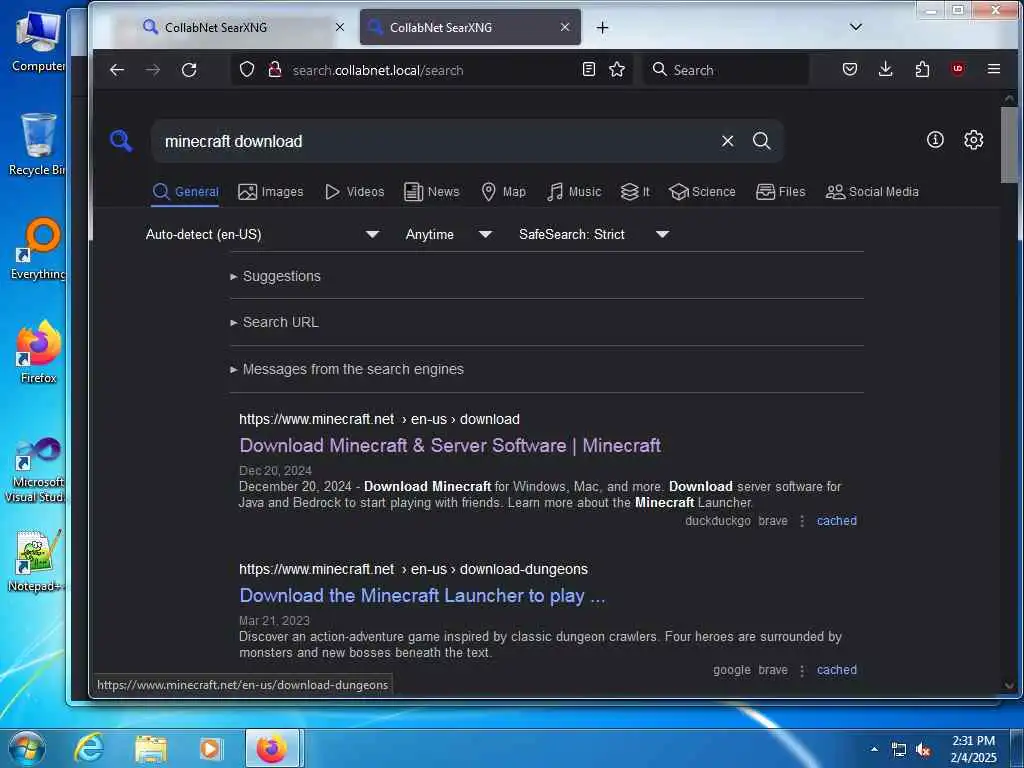The height and width of the screenshot is (768, 1024).
Task: Select the Notepad++ desktop shortcut
Action: point(37,561)
